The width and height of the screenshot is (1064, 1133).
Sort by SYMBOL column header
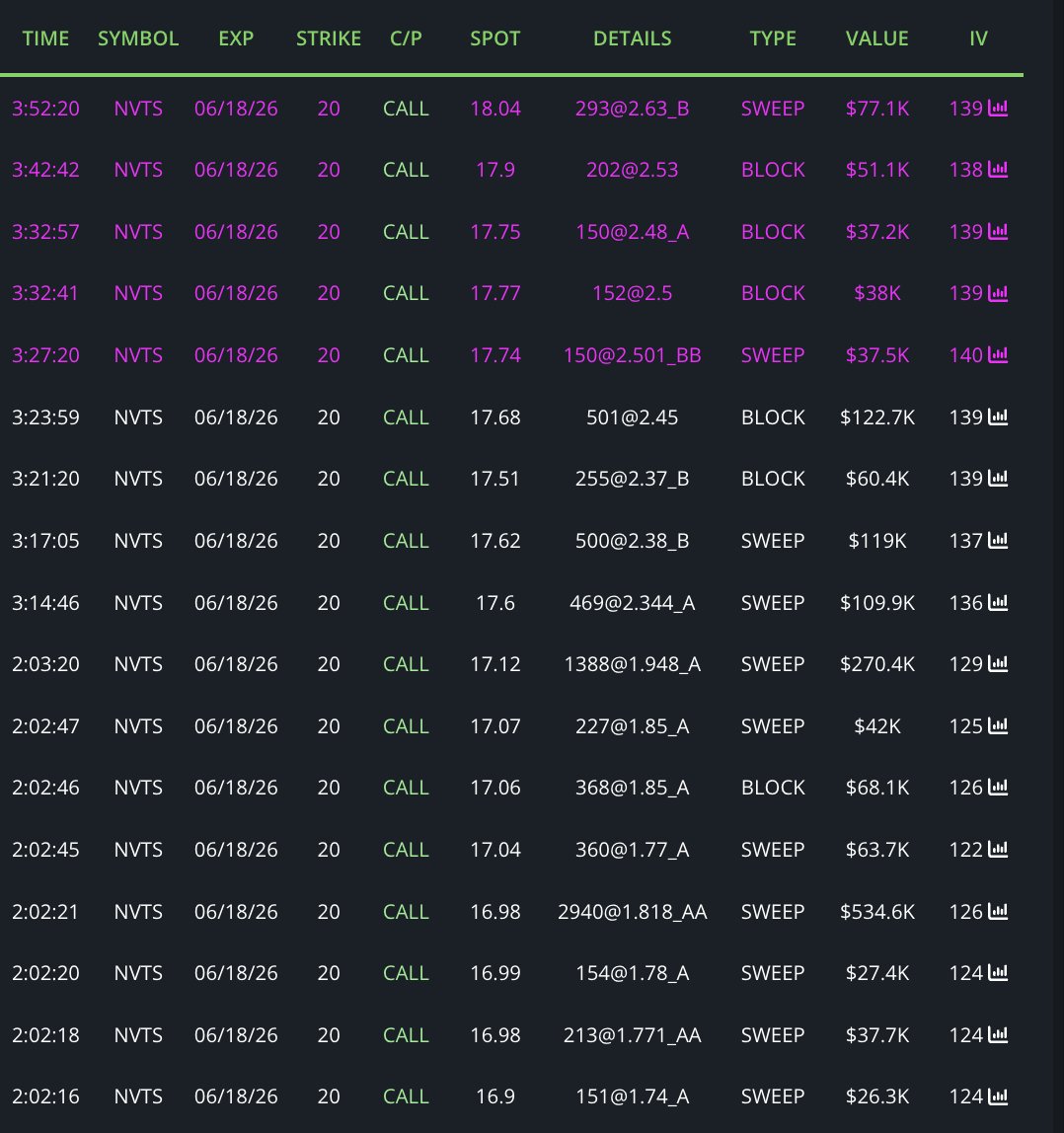138,38
